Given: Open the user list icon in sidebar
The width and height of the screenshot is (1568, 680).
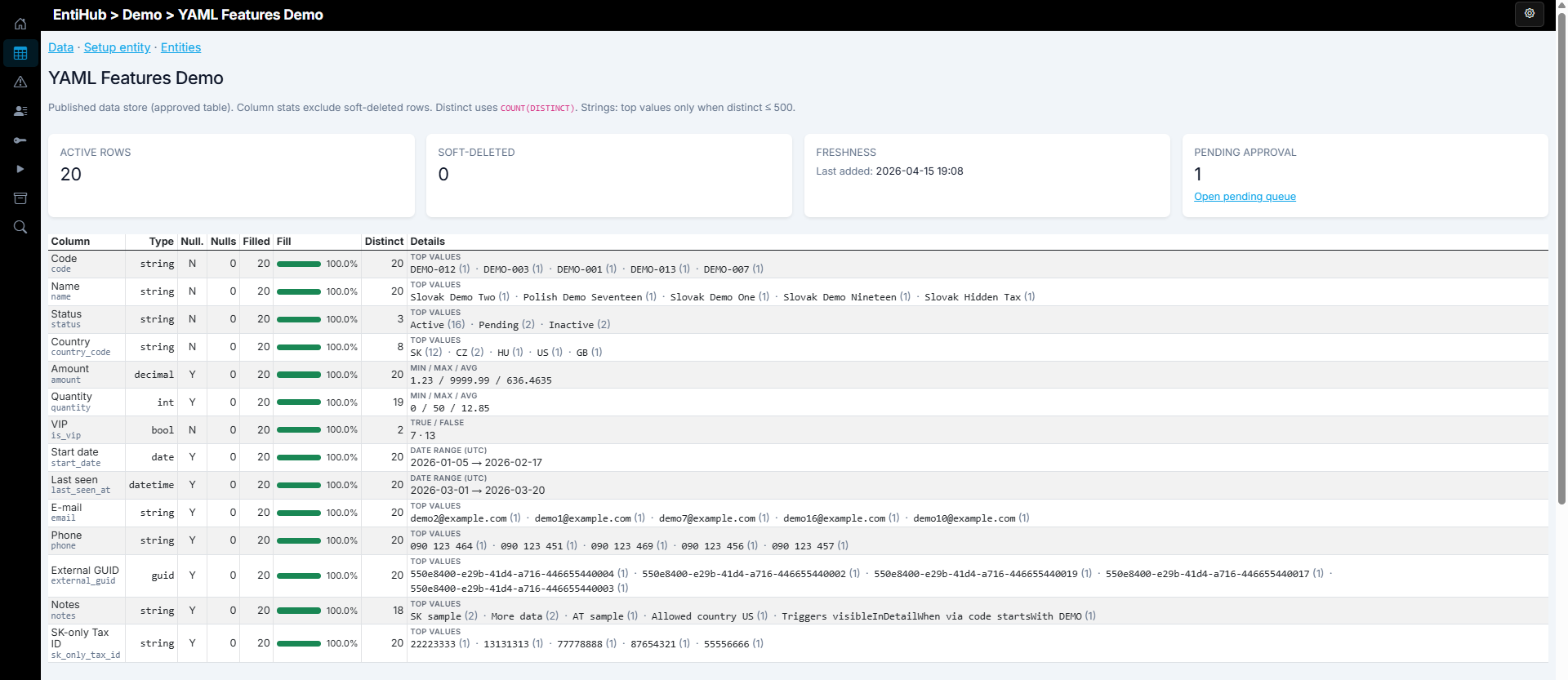Looking at the screenshot, I should click(20, 111).
